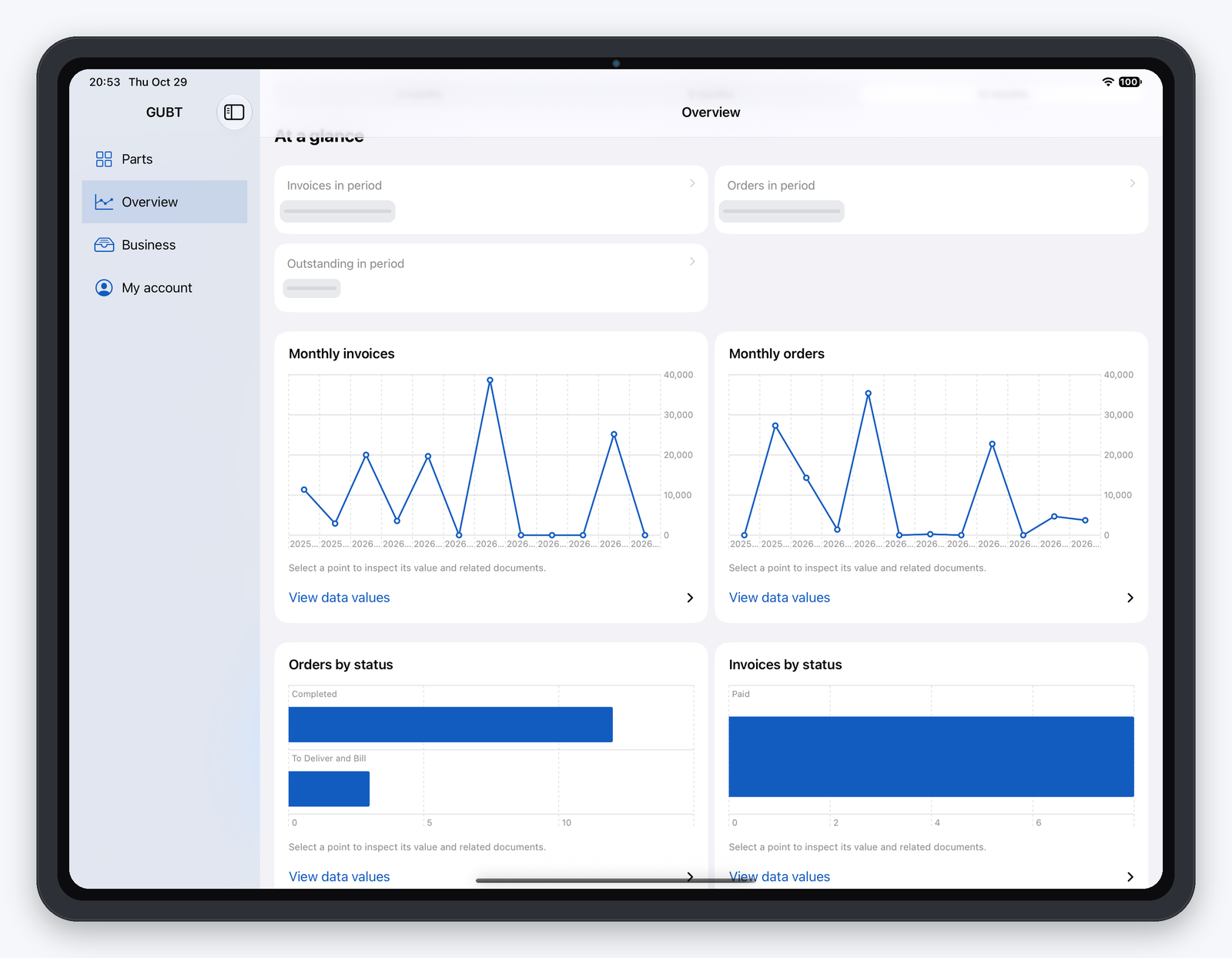Tap the home indicator bar
This screenshot has width=1232, height=958.
[x=616, y=880]
